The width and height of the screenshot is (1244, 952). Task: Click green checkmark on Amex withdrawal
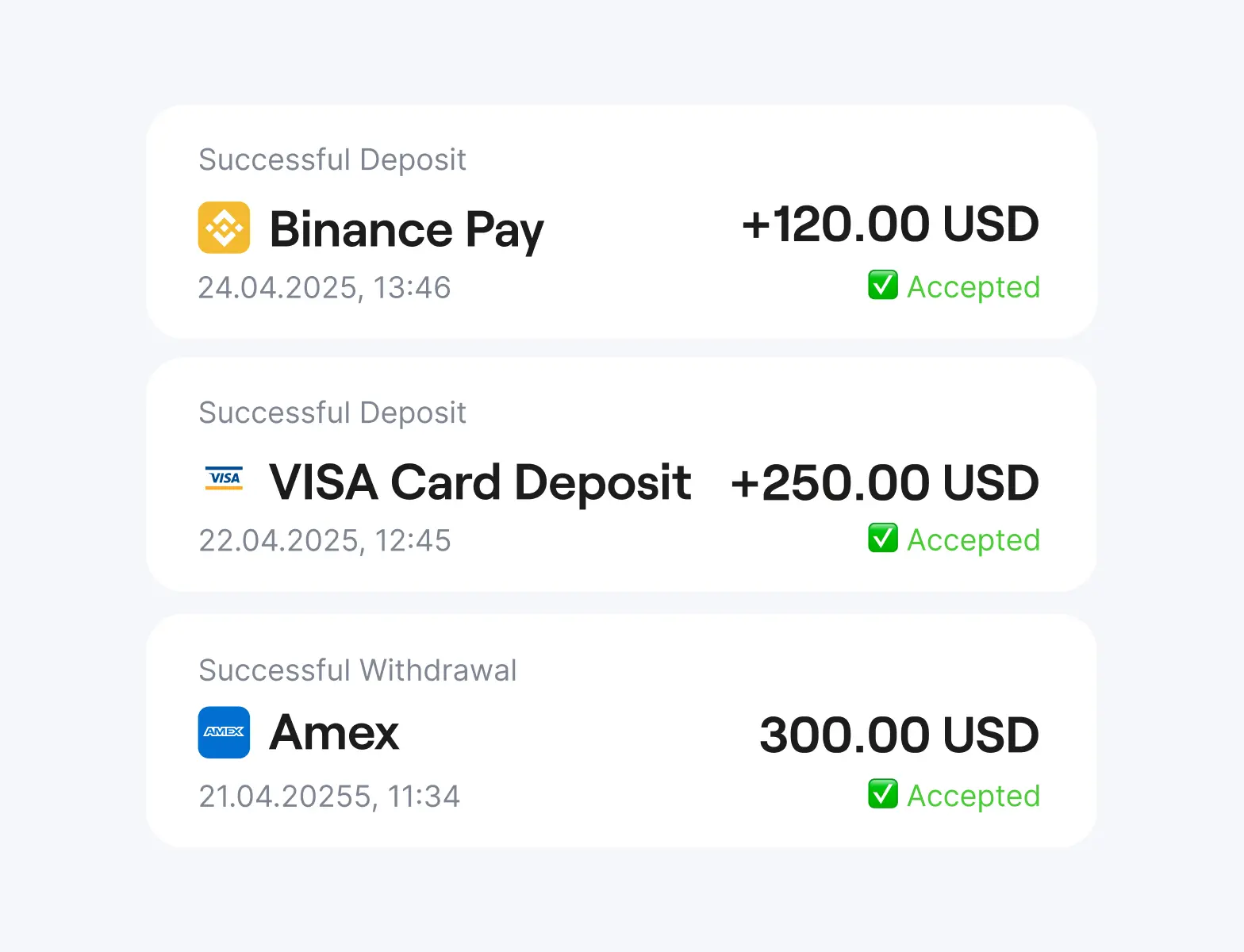(x=883, y=793)
